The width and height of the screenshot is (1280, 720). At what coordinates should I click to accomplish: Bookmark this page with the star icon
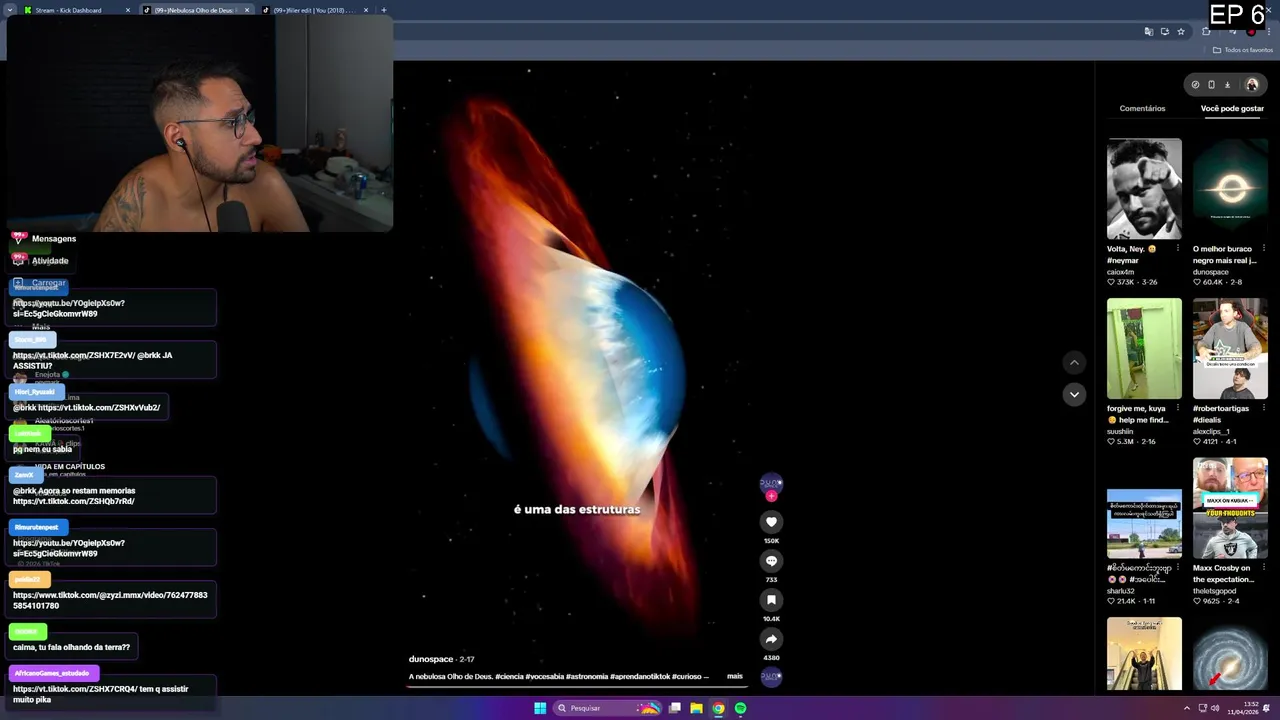pyautogui.click(x=1181, y=32)
